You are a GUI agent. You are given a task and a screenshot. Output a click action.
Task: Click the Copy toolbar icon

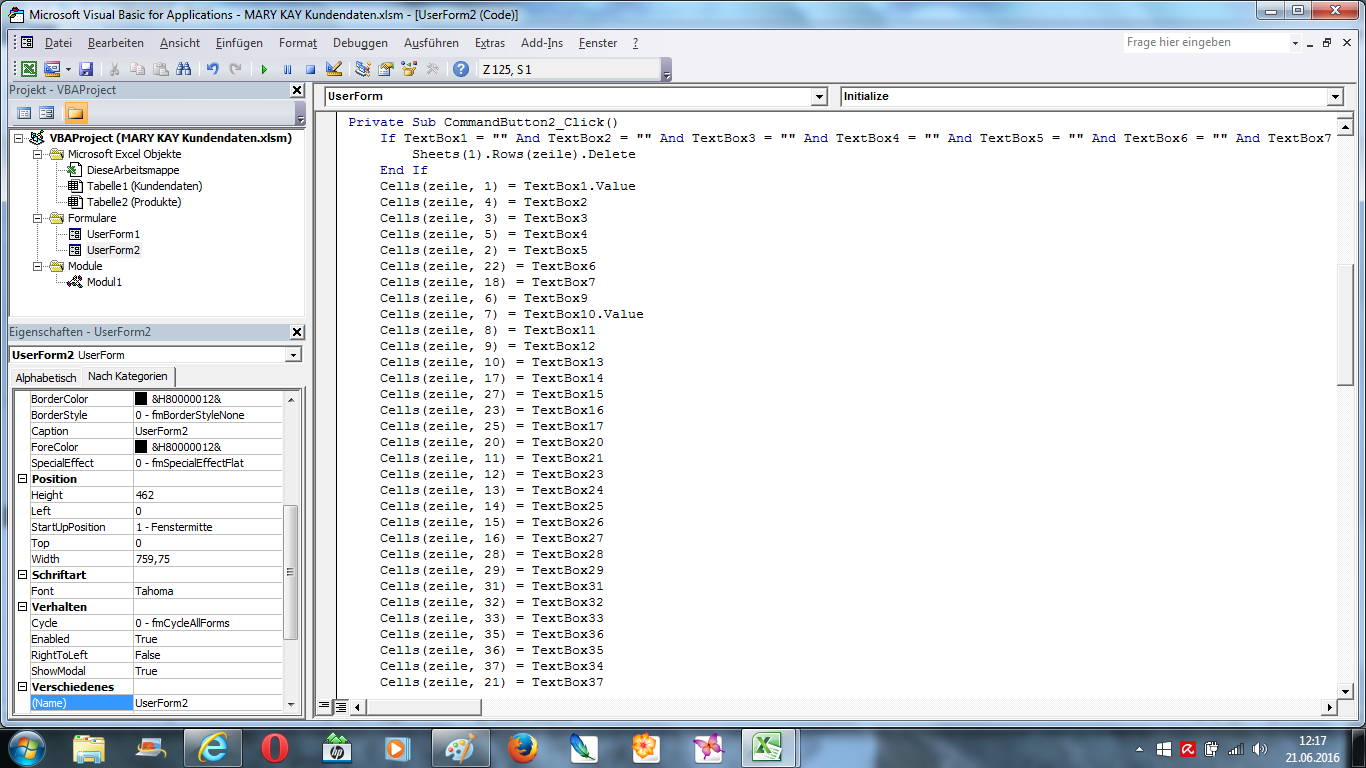coord(137,69)
